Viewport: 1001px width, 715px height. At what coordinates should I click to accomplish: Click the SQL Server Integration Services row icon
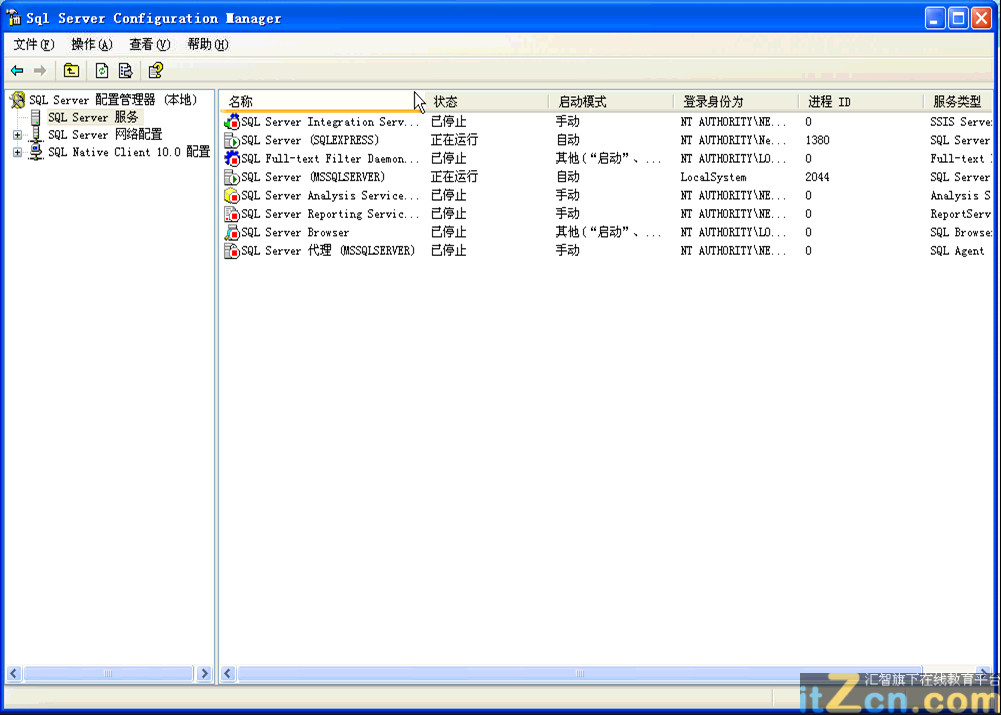[232, 122]
